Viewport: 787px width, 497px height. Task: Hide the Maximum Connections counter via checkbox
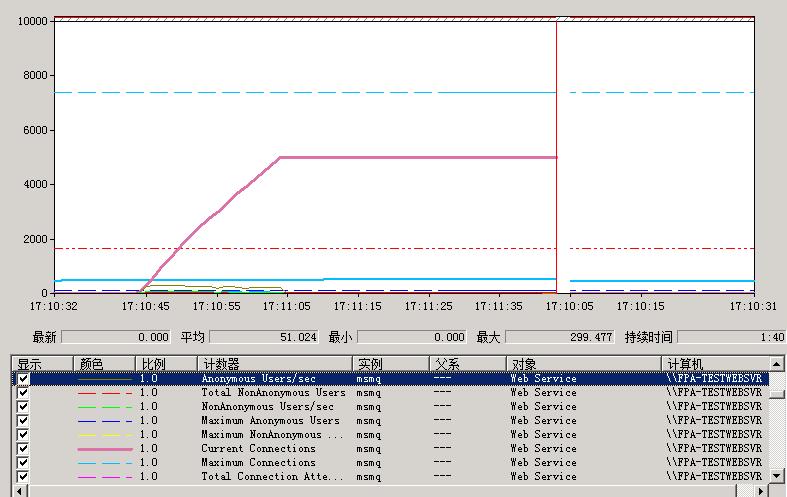[x=23, y=463]
